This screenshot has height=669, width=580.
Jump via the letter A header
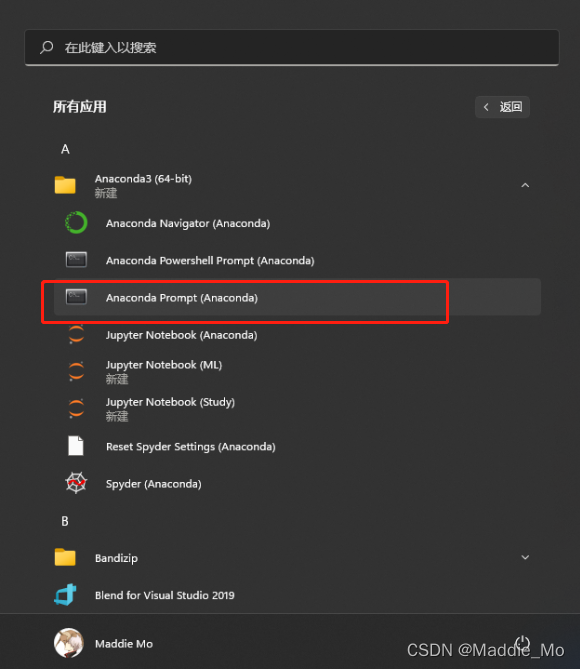pos(65,149)
